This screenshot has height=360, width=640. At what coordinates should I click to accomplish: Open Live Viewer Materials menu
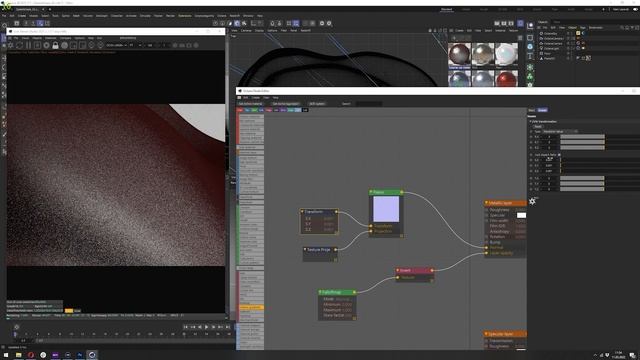click(x=51, y=38)
